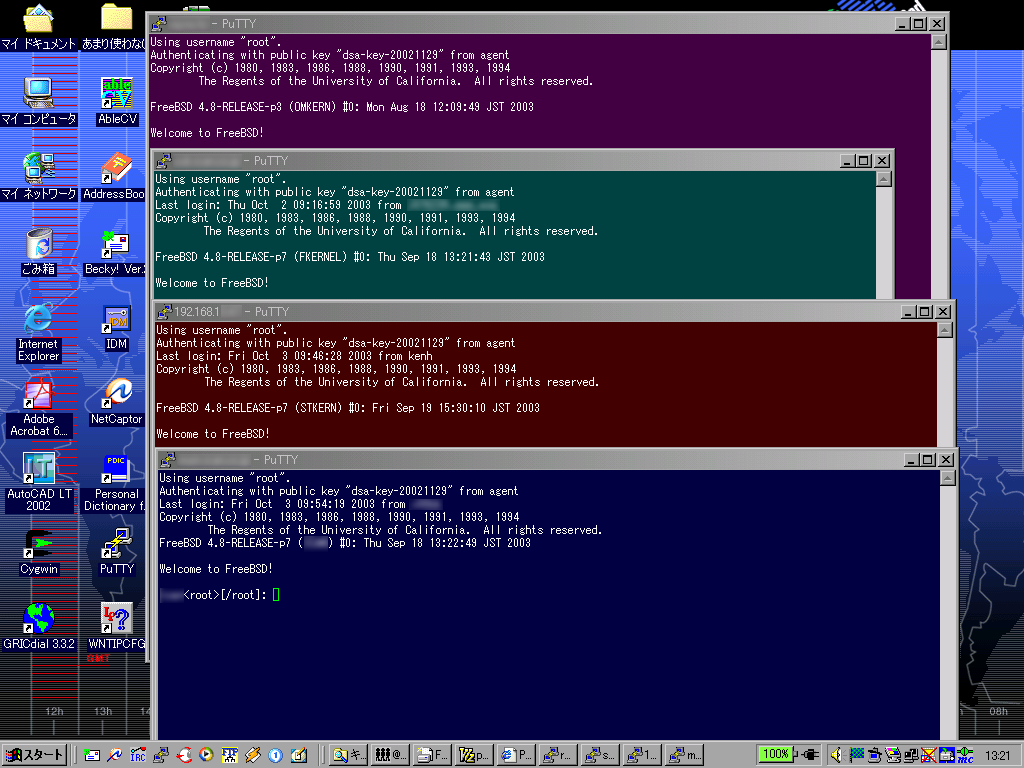This screenshot has height=768, width=1024.
Task: Select the マイ コンピュータ desktop icon
Action: (39, 93)
